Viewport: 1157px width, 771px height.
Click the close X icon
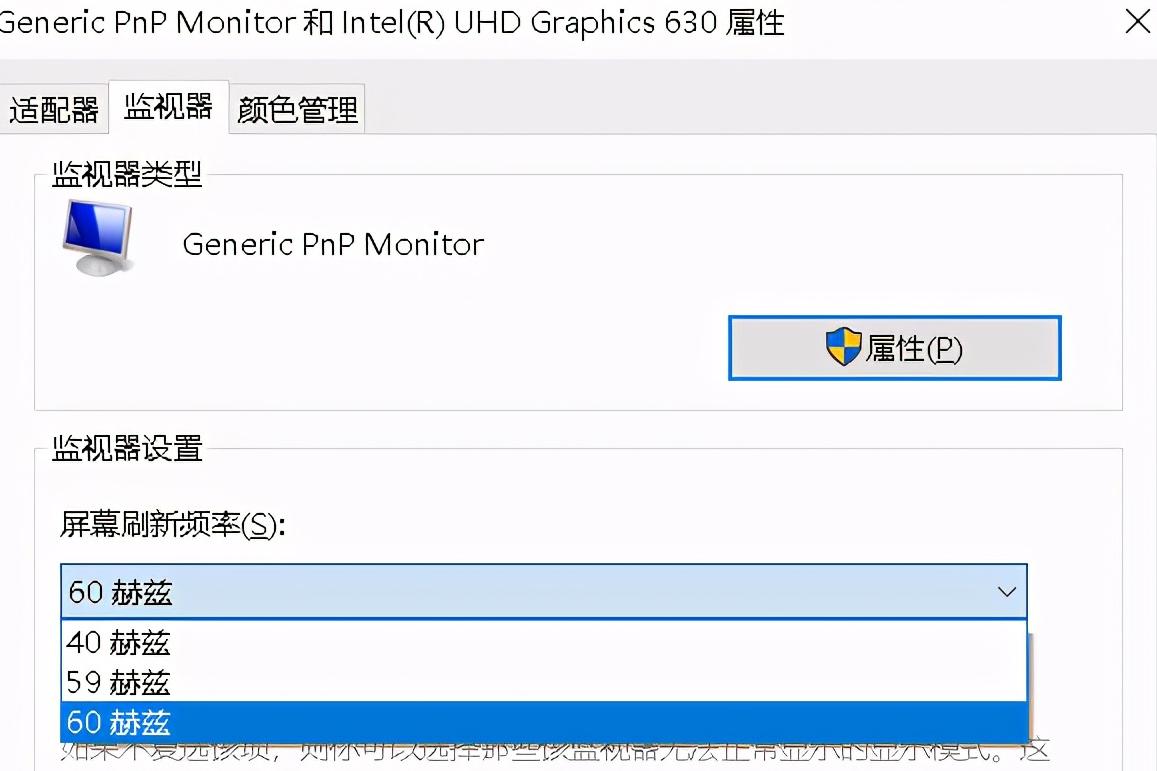click(1138, 22)
